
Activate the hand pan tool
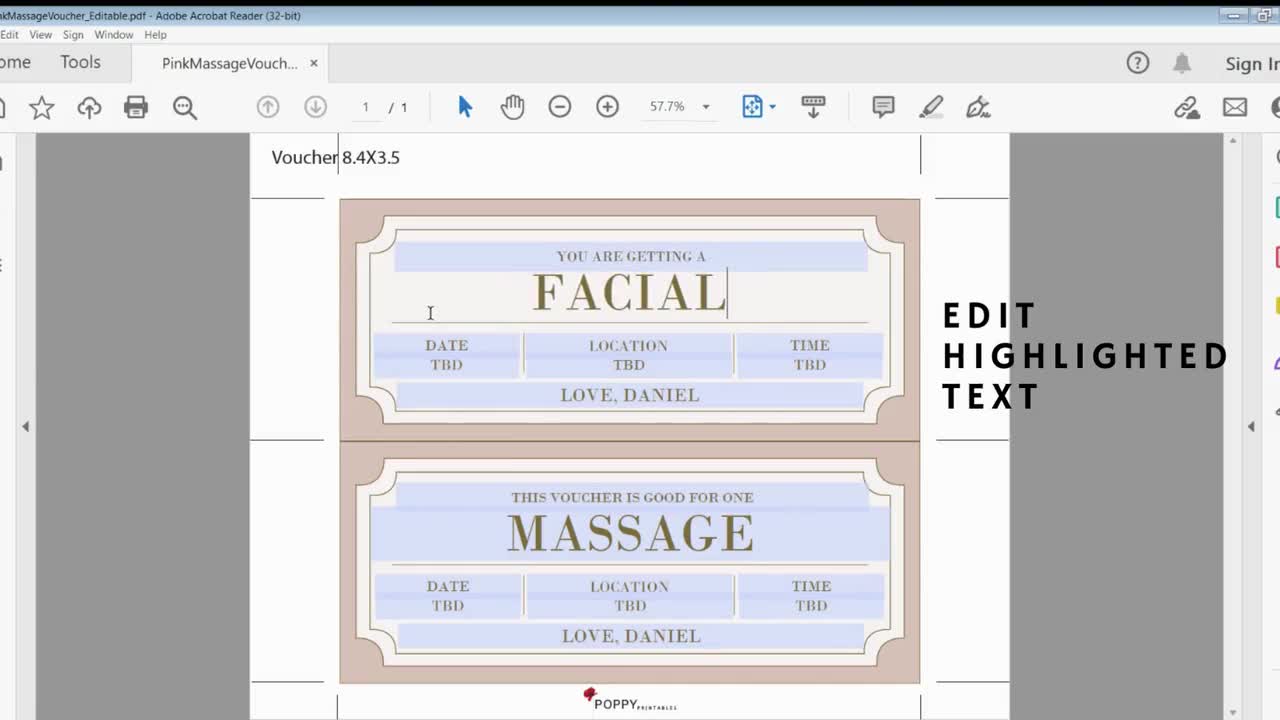(512, 107)
